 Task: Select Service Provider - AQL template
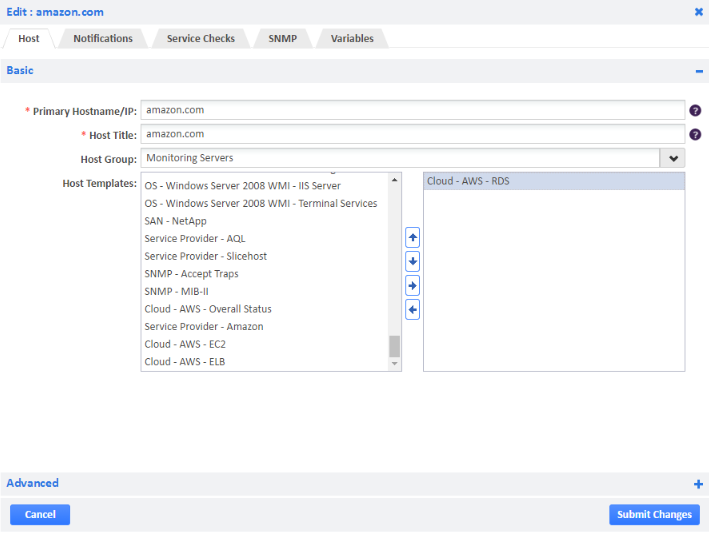pyautogui.click(x=265, y=239)
